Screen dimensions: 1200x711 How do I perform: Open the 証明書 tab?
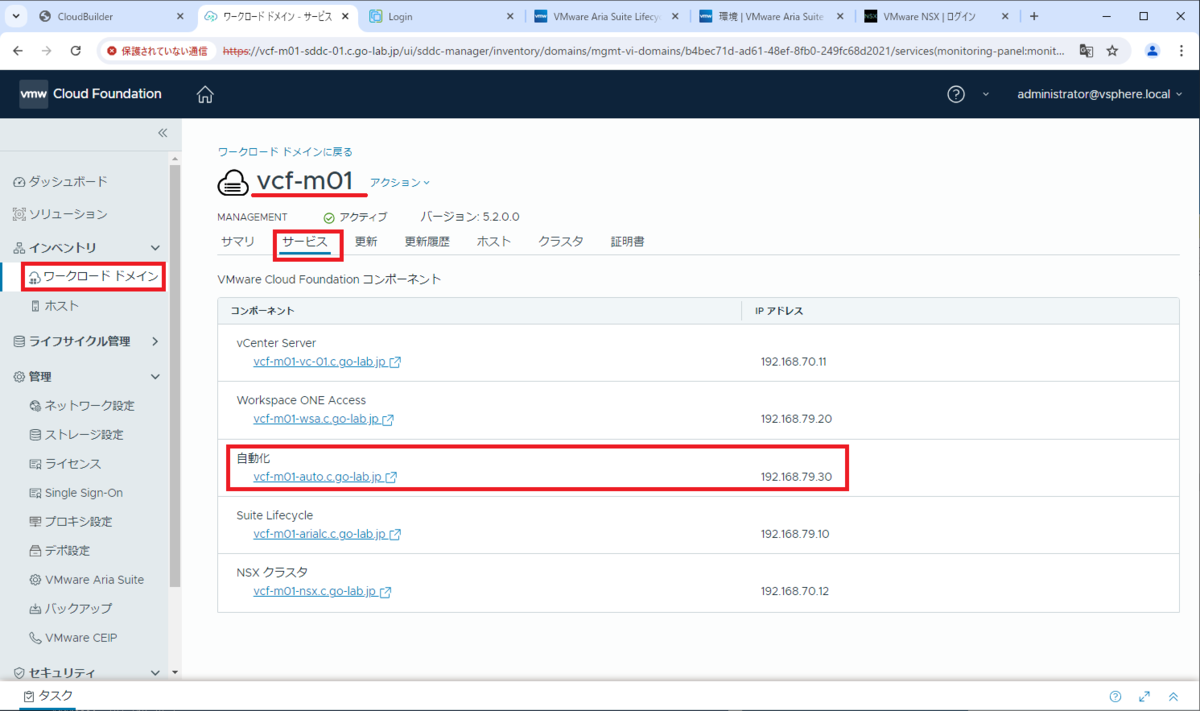(x=627, y=242)
